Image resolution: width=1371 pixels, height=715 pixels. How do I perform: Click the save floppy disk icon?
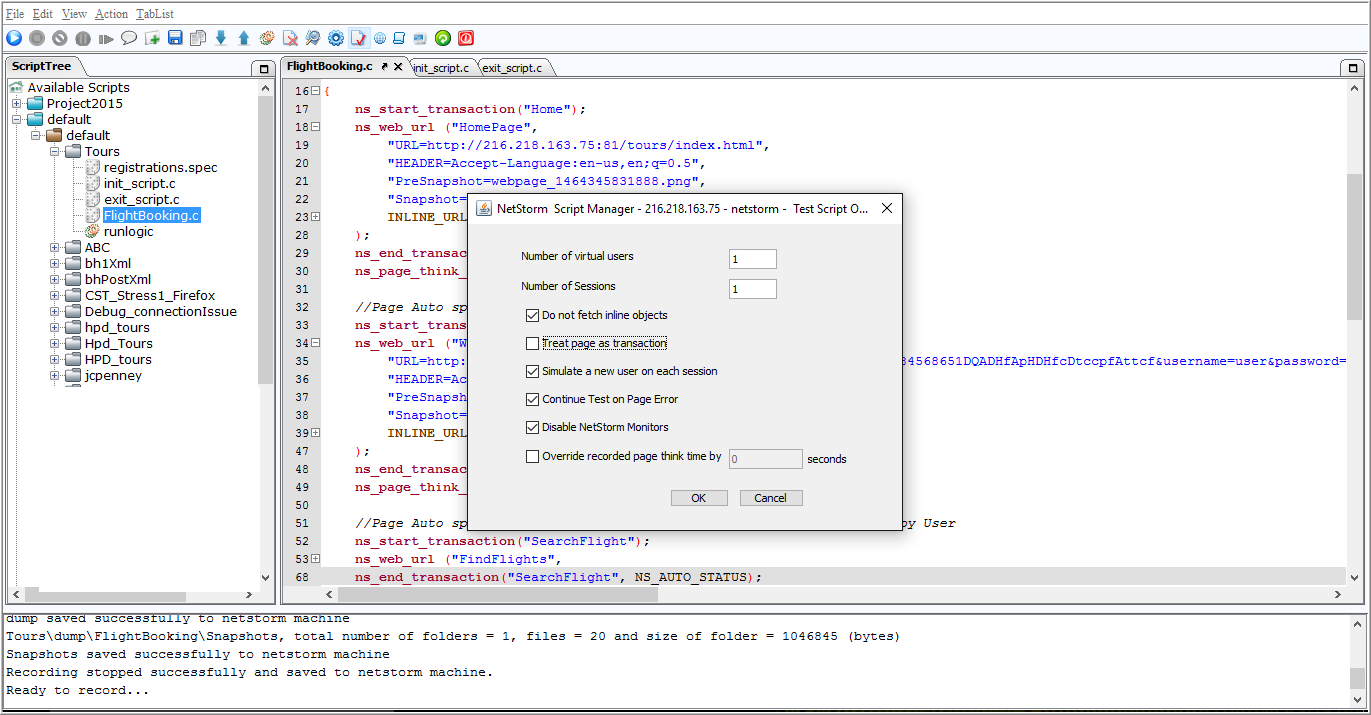point(175,38)
